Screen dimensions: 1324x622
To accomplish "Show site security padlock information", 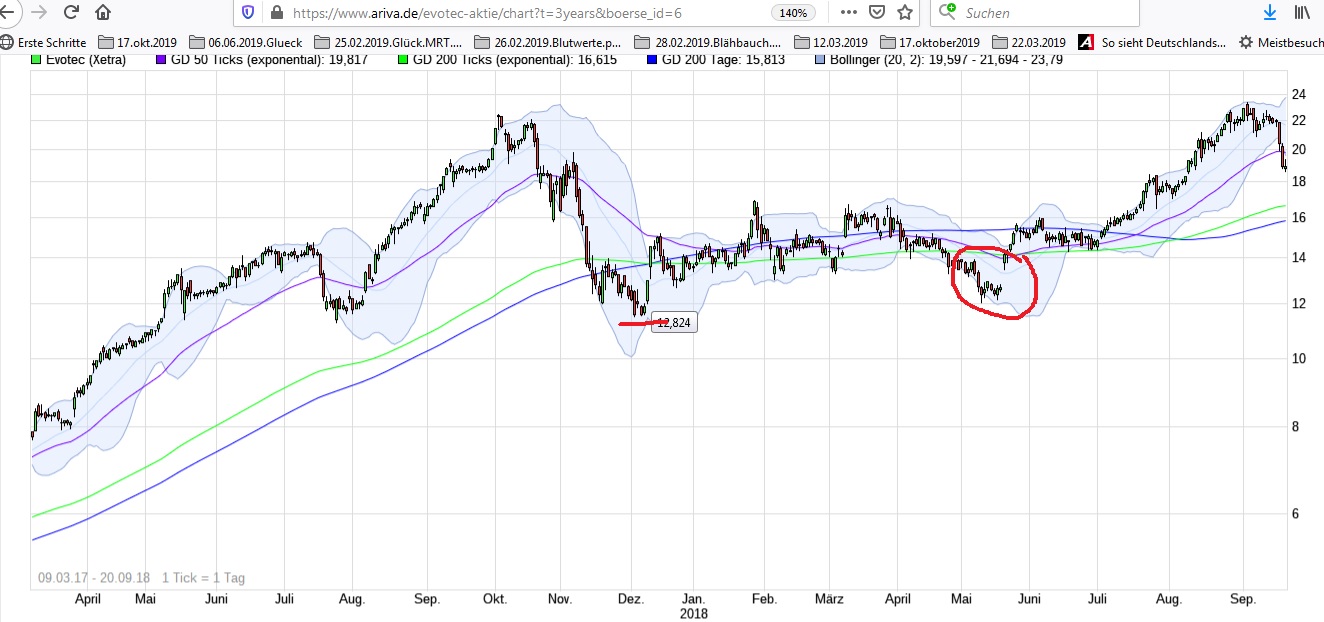I will (276, 13).
